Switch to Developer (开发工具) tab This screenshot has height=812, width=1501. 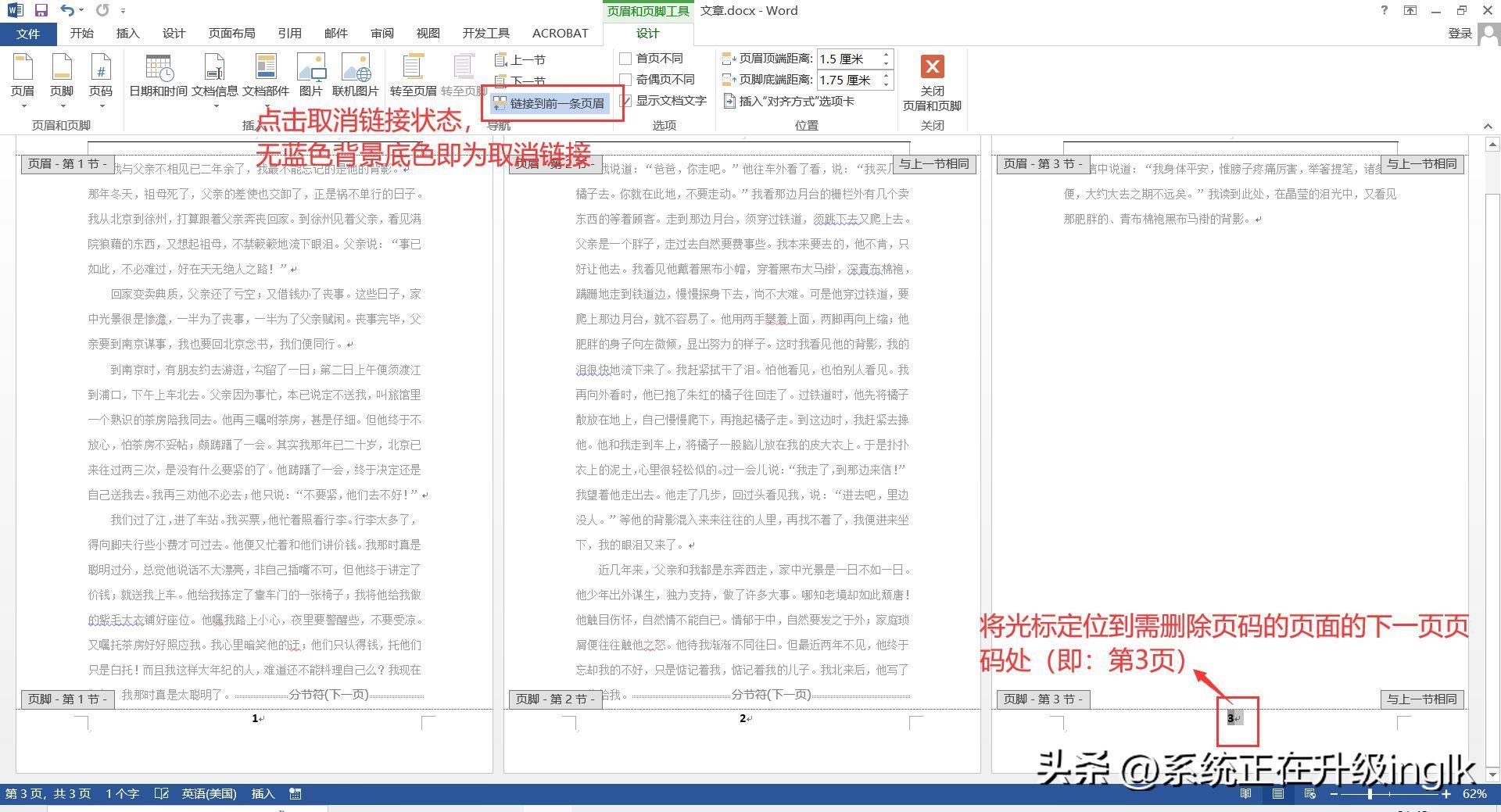point(485,34)
